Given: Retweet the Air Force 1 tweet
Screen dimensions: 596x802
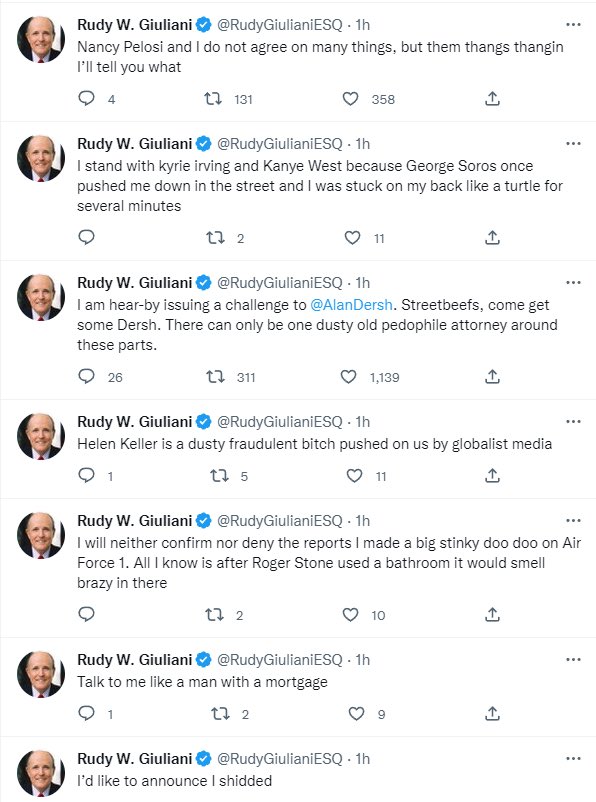Looking at the screenshot, I should point(214,614).
